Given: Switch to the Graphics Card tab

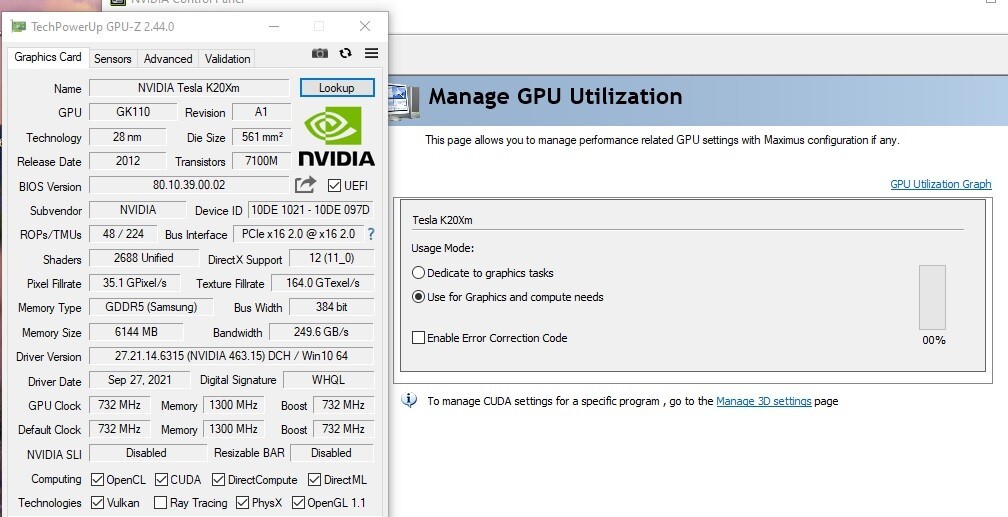Looking at the screenshot, I should click(48, 57).
